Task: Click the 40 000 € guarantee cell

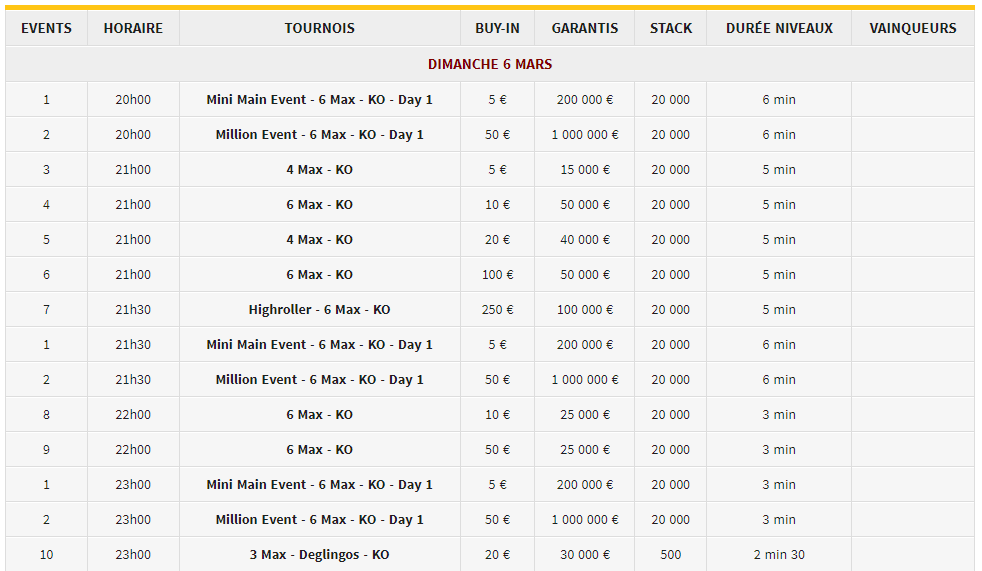Action: tap(584, 240)
